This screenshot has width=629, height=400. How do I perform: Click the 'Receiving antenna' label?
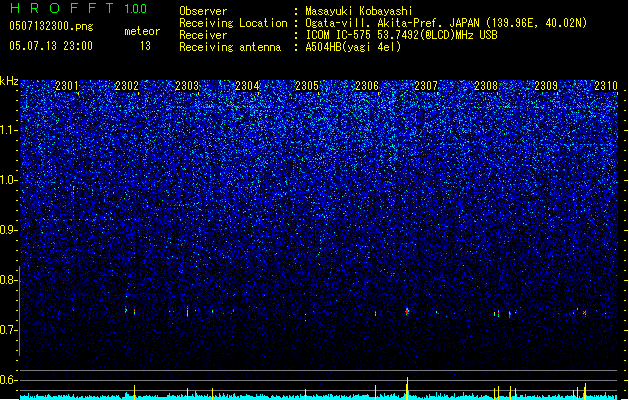point(230,47)
